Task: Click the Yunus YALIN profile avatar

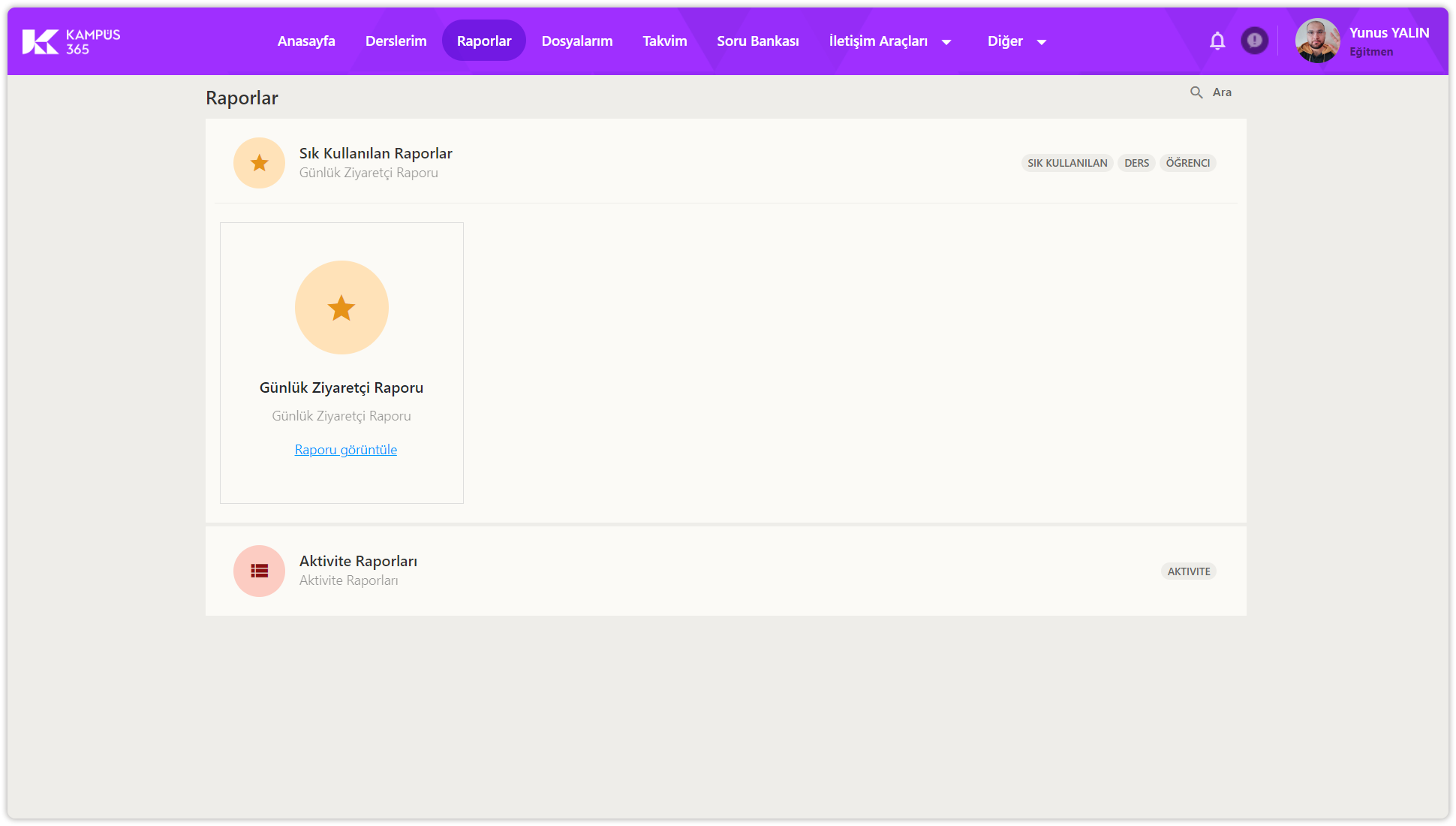Action: [x=1317, y=41]
